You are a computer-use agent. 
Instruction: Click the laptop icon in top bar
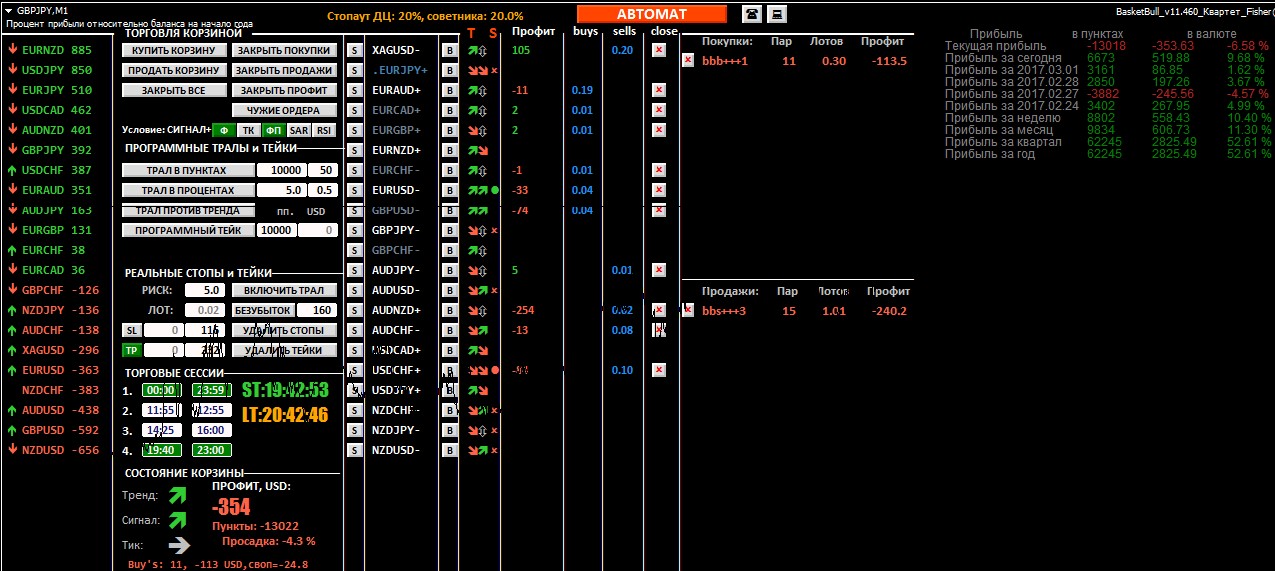[776, 14]
